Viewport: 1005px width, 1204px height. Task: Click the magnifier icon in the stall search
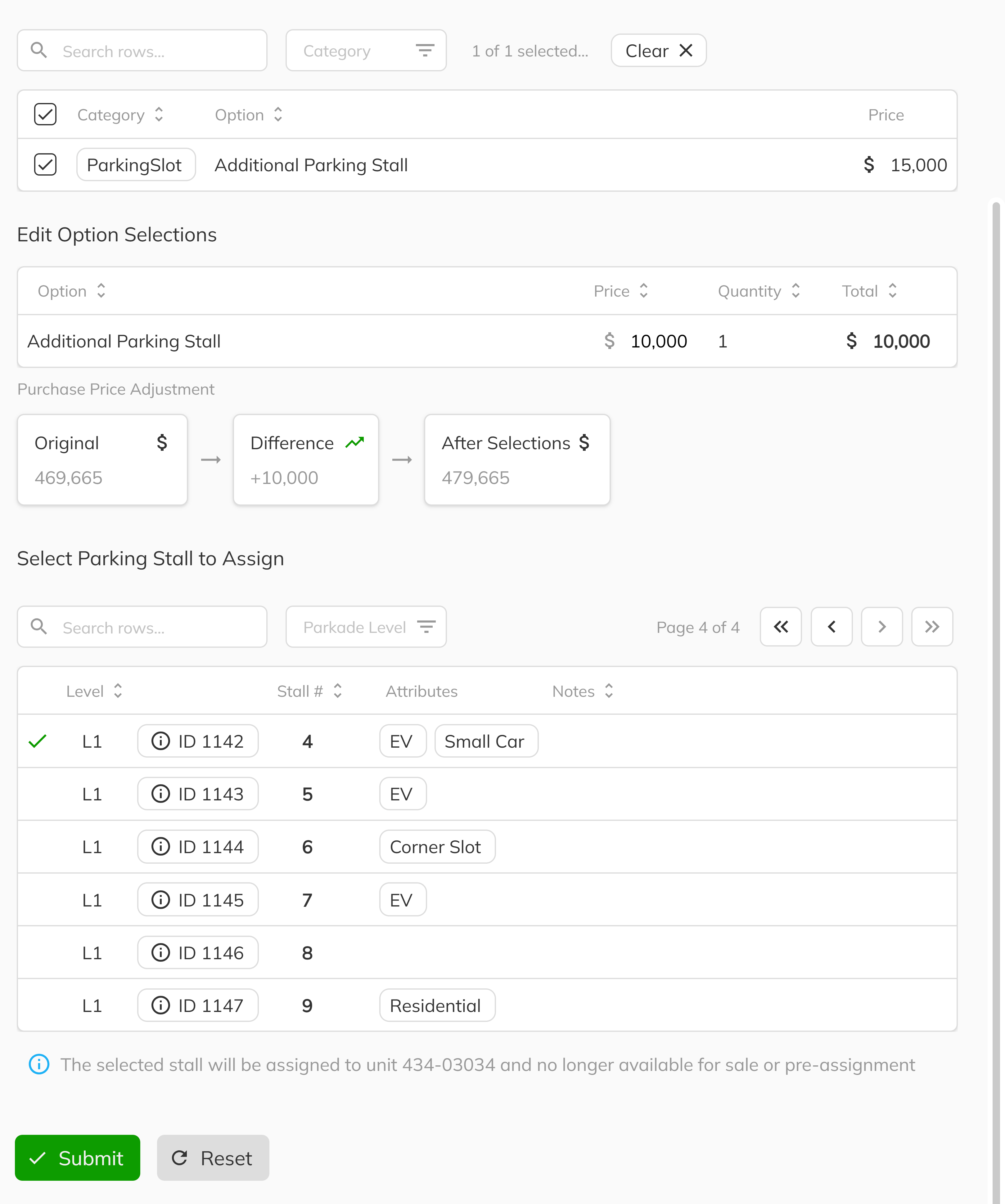pyautogui.click(x=39, y=627)
